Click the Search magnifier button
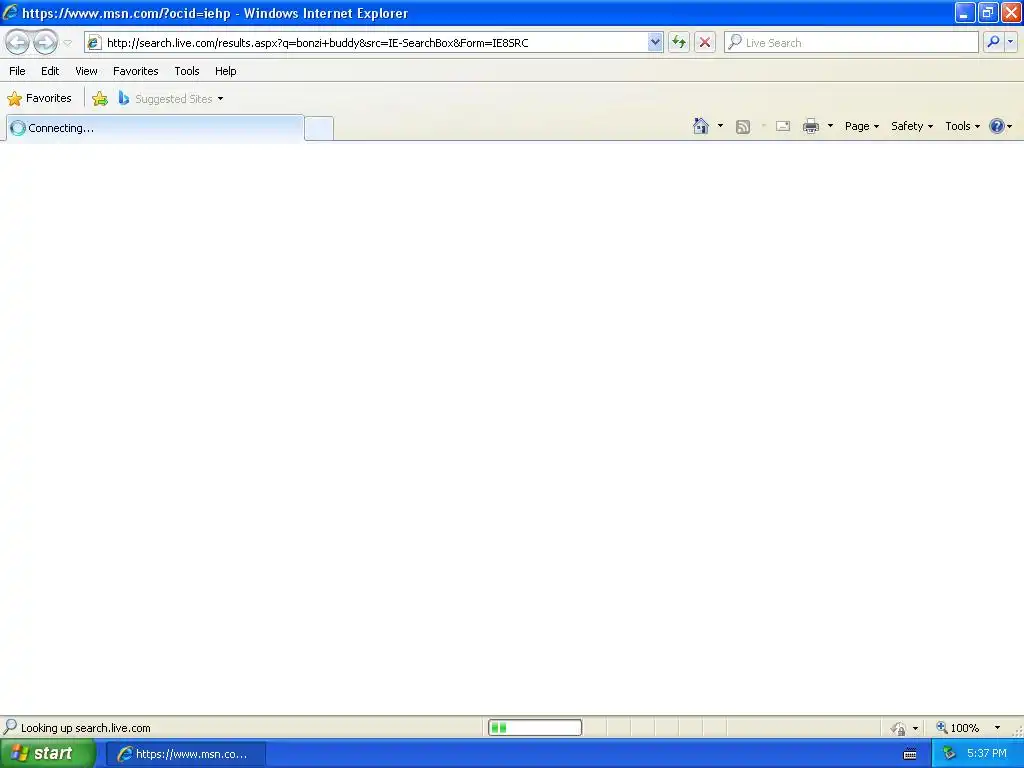The width and height of the screenshot is (1024, 768). 993,42
